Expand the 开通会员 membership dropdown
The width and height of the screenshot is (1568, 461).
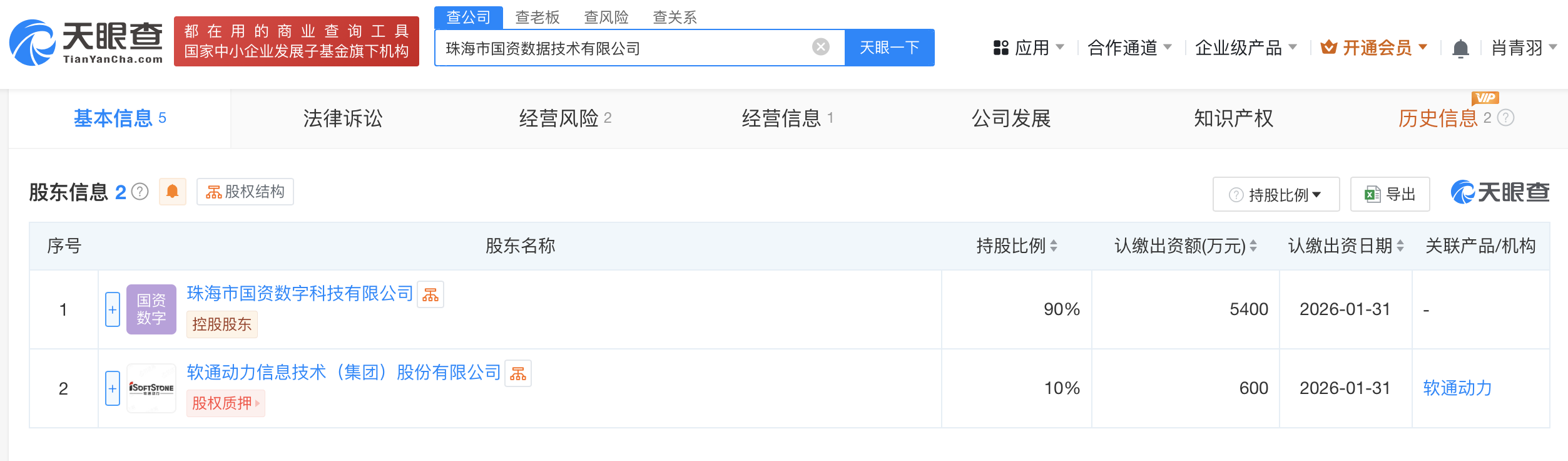click(x=1374, y=48)
